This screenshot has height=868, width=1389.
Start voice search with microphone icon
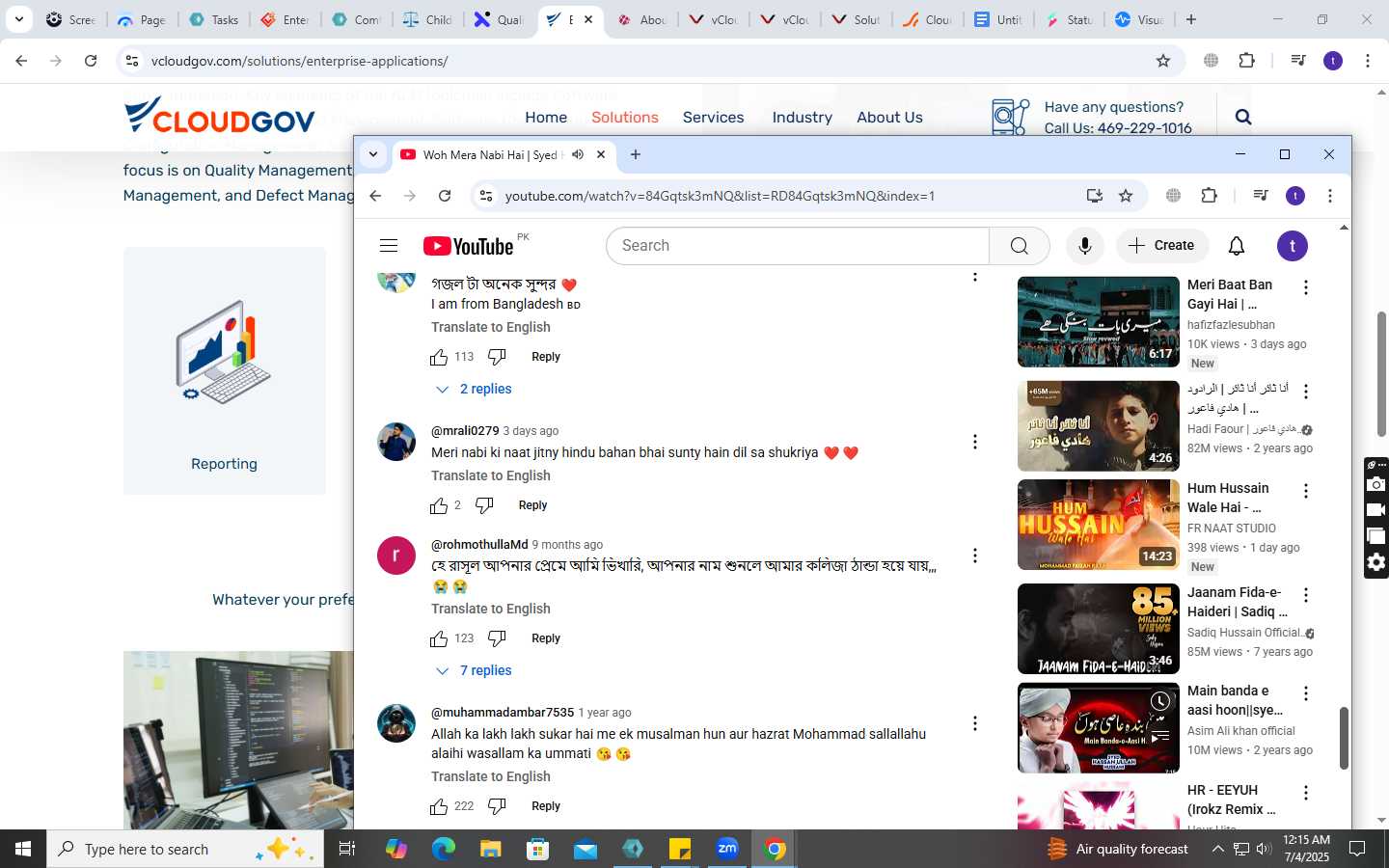pos(1085,246)
